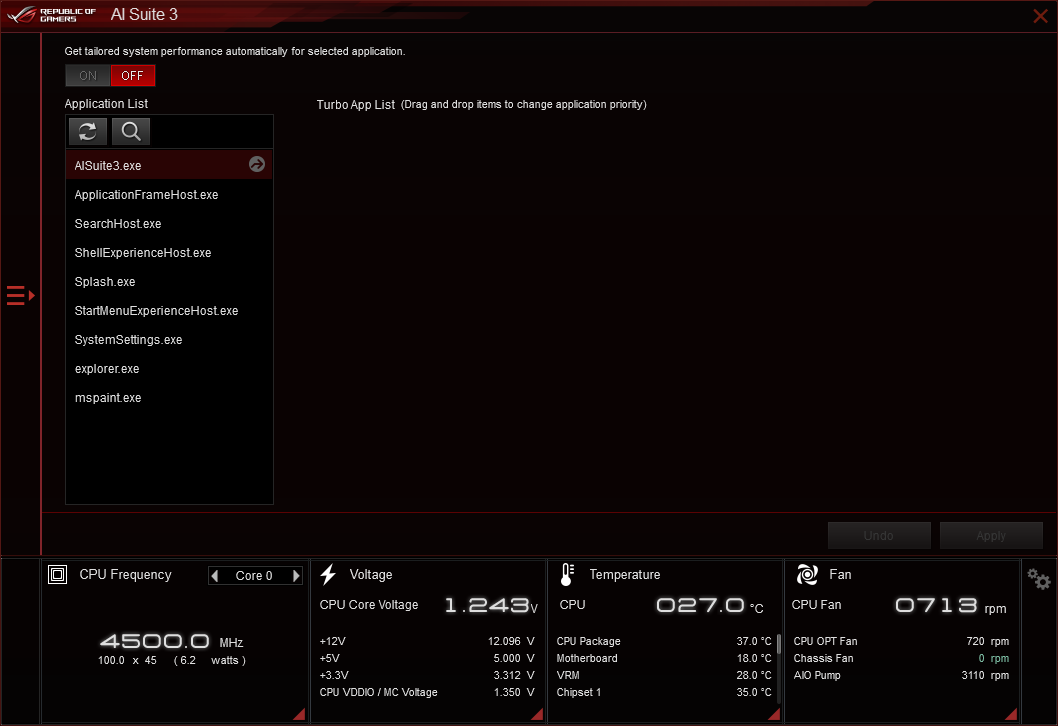Click the Apply button

(991, 536)
